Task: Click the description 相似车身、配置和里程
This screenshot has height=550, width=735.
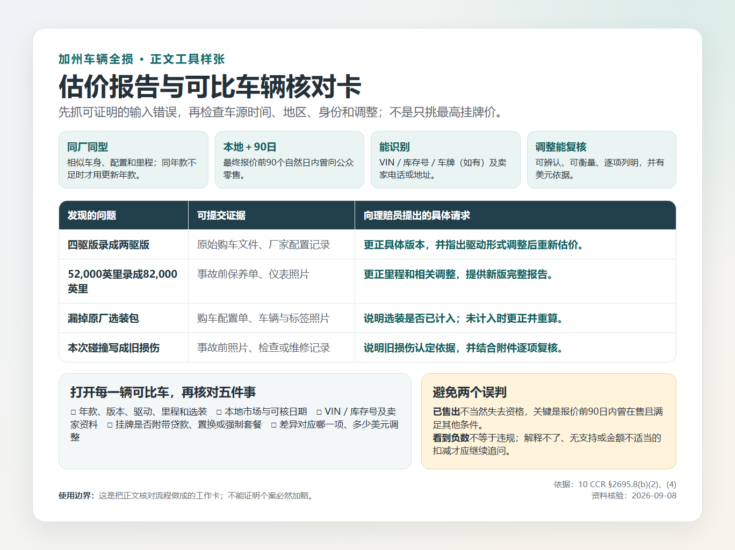Action: pos(132,169)
